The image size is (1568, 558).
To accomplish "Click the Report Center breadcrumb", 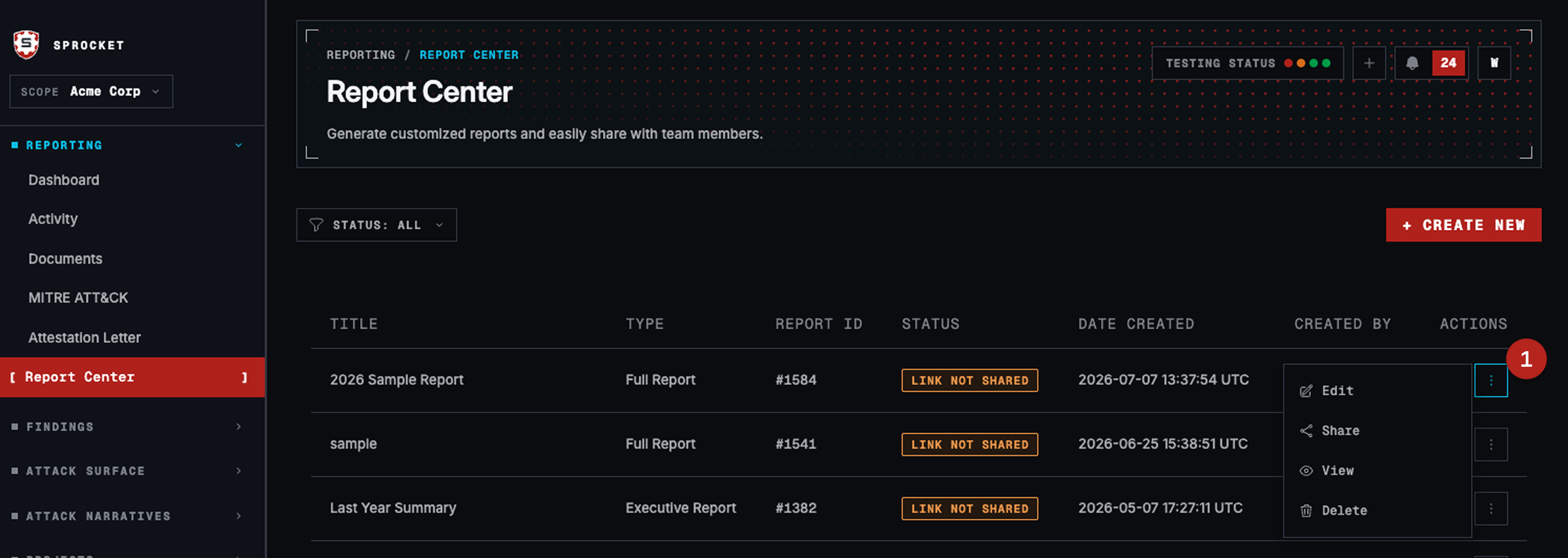I will click(x=469, y=55).
